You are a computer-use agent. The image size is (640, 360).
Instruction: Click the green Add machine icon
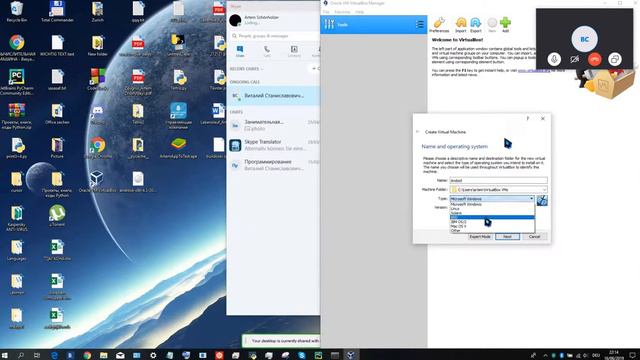(x=505, y=24)
